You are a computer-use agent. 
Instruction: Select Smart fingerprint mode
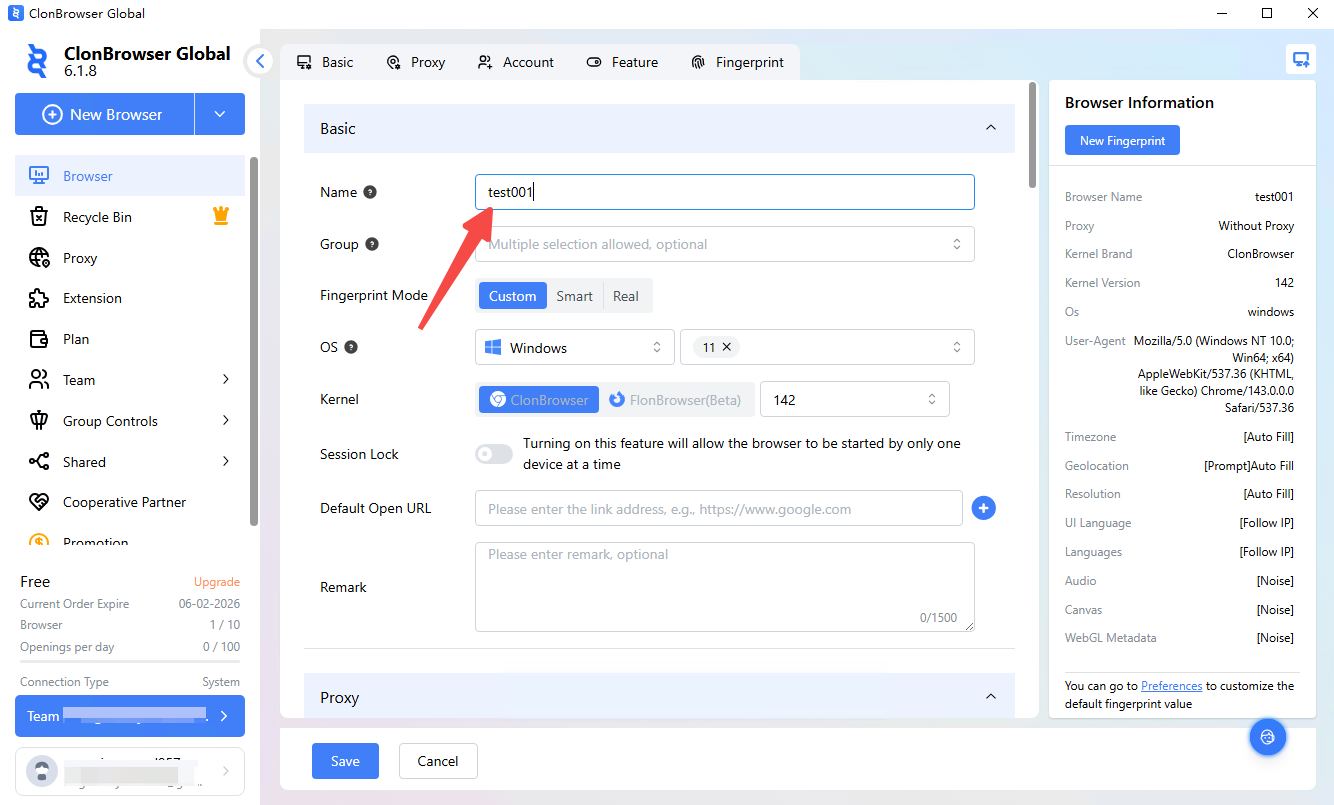pos(574,296)
